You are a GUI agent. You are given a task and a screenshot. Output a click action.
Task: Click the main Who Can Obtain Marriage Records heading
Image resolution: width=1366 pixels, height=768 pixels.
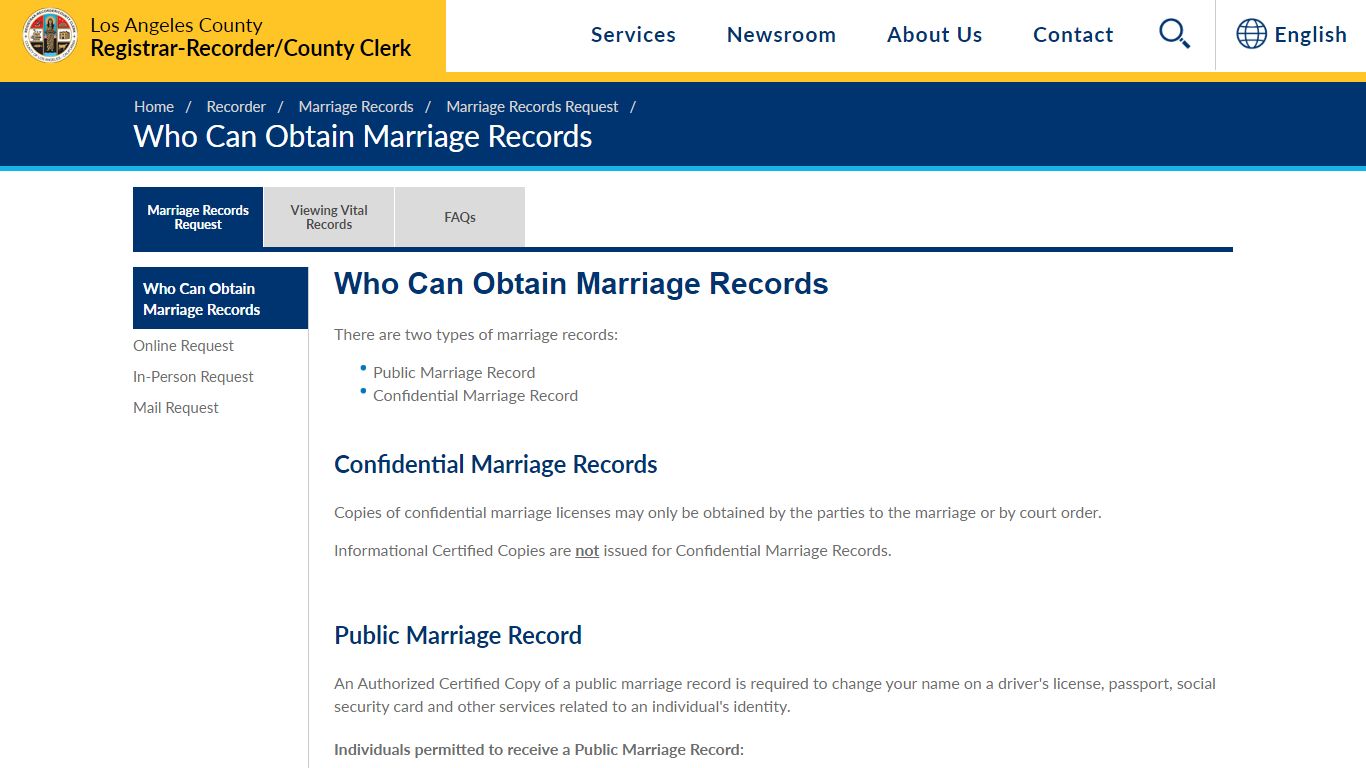[581, 284]
